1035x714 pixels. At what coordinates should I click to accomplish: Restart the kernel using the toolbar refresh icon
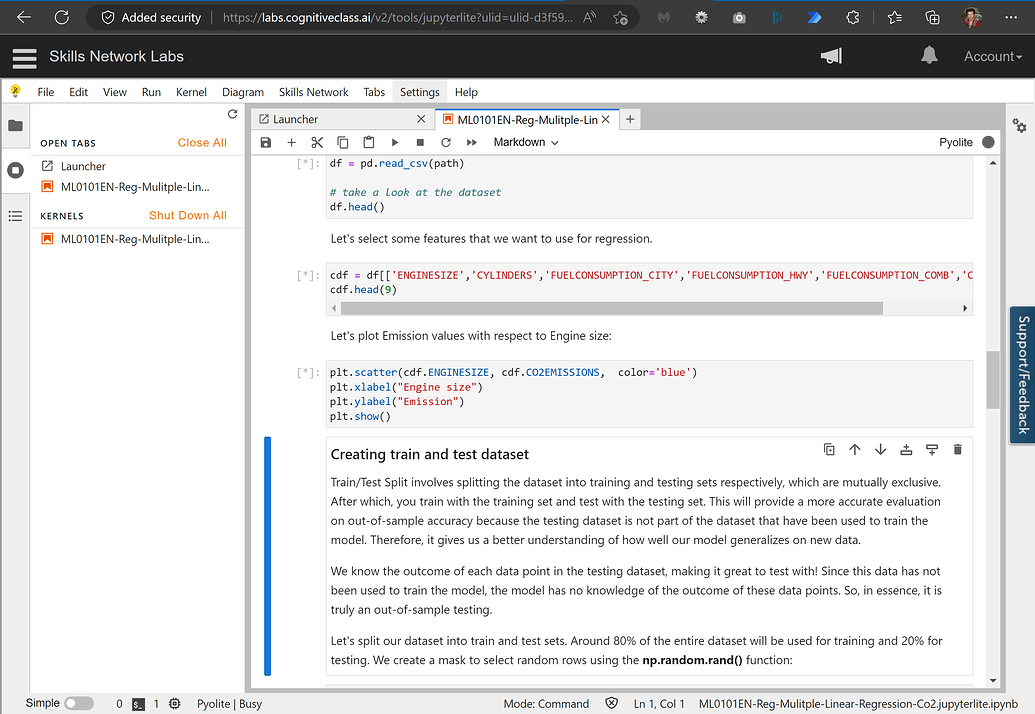pyautogui.click(x=446, y=143)
